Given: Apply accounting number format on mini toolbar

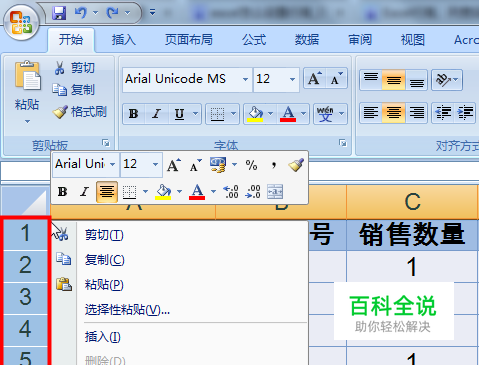Looking at the screenshot, I should [x=218, y=165].
